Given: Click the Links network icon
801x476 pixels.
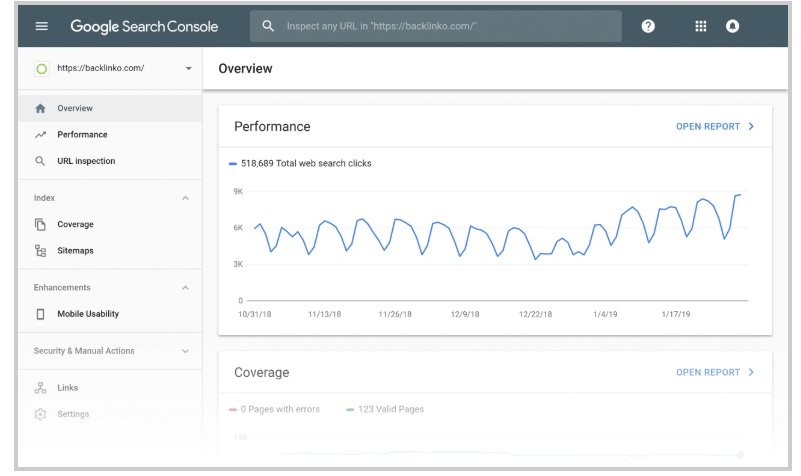Looking at the screenshot, I should pyautogui.click(x=40, y=388).
